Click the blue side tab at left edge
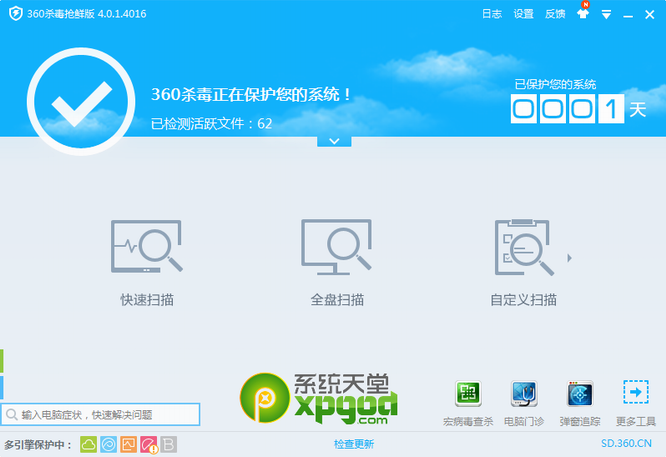Viewport: 666px width, 457px height. tap(2, 387)
